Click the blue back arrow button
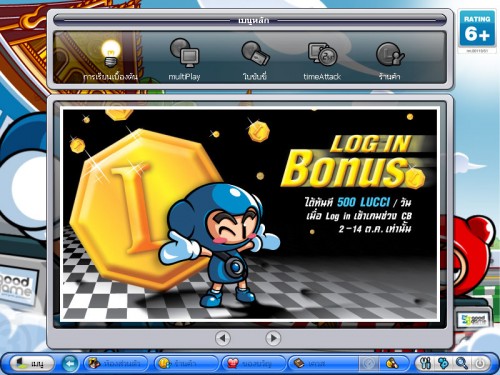This screenshot has height=375, width=500. point(70,363)
